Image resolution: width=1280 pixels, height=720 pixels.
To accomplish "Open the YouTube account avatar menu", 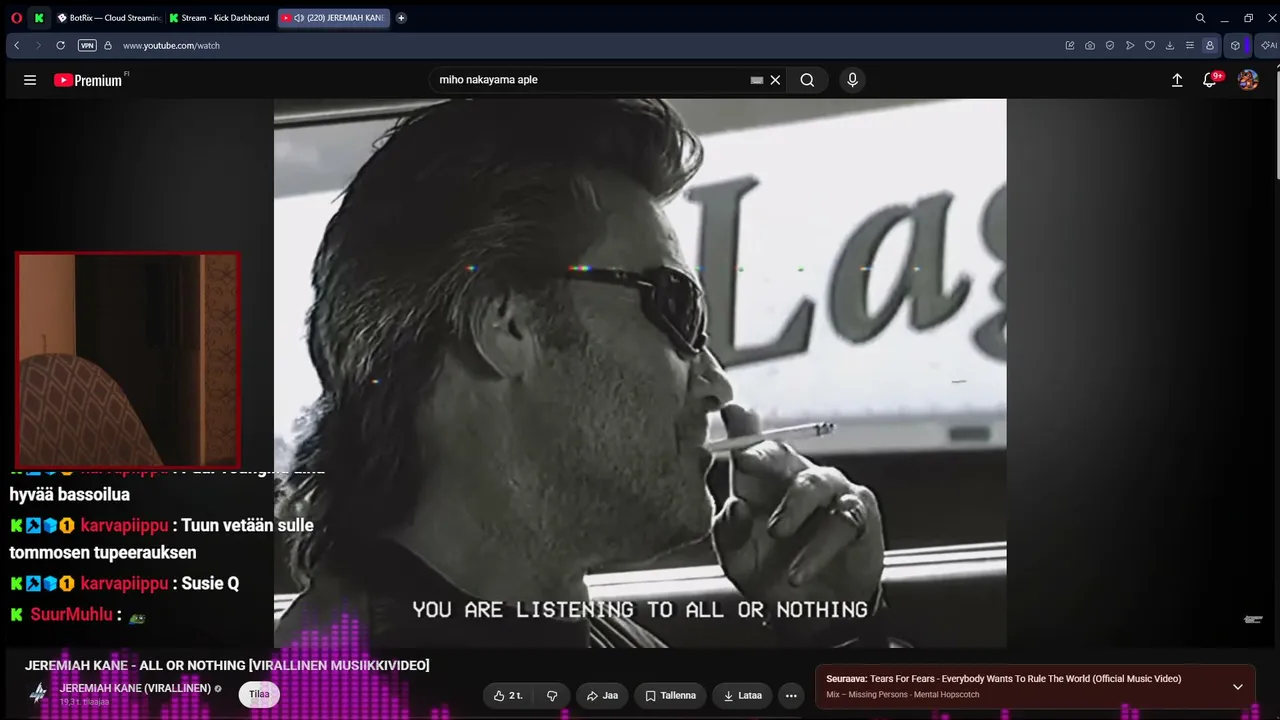I will (1248, 80).
